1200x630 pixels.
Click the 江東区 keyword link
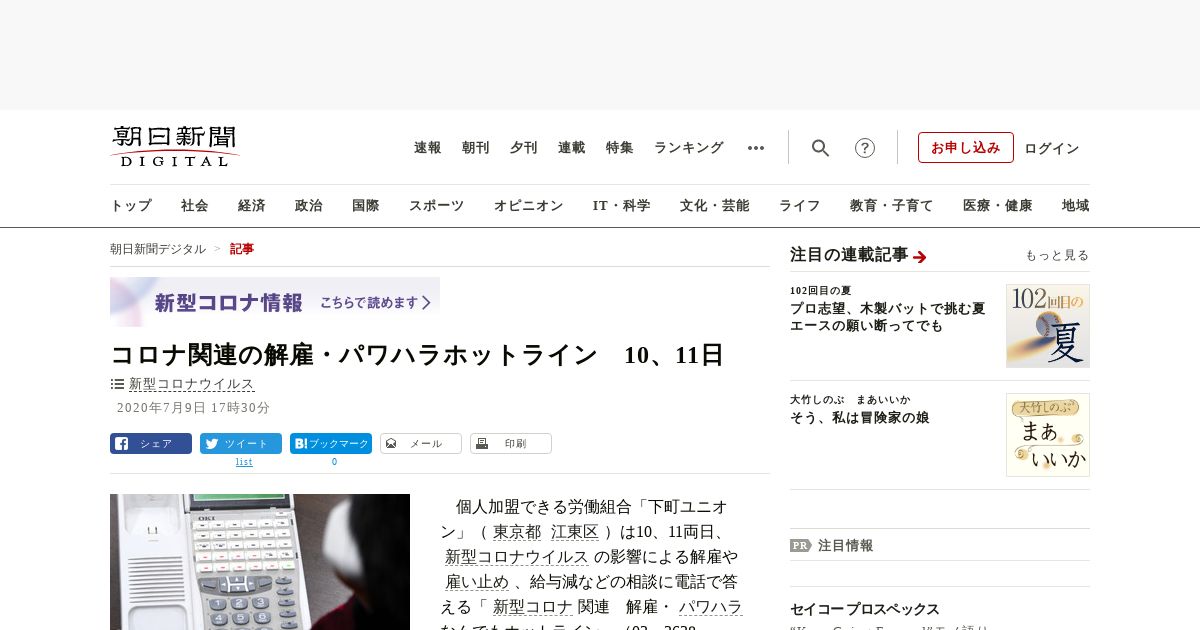(x=575, y=532)
